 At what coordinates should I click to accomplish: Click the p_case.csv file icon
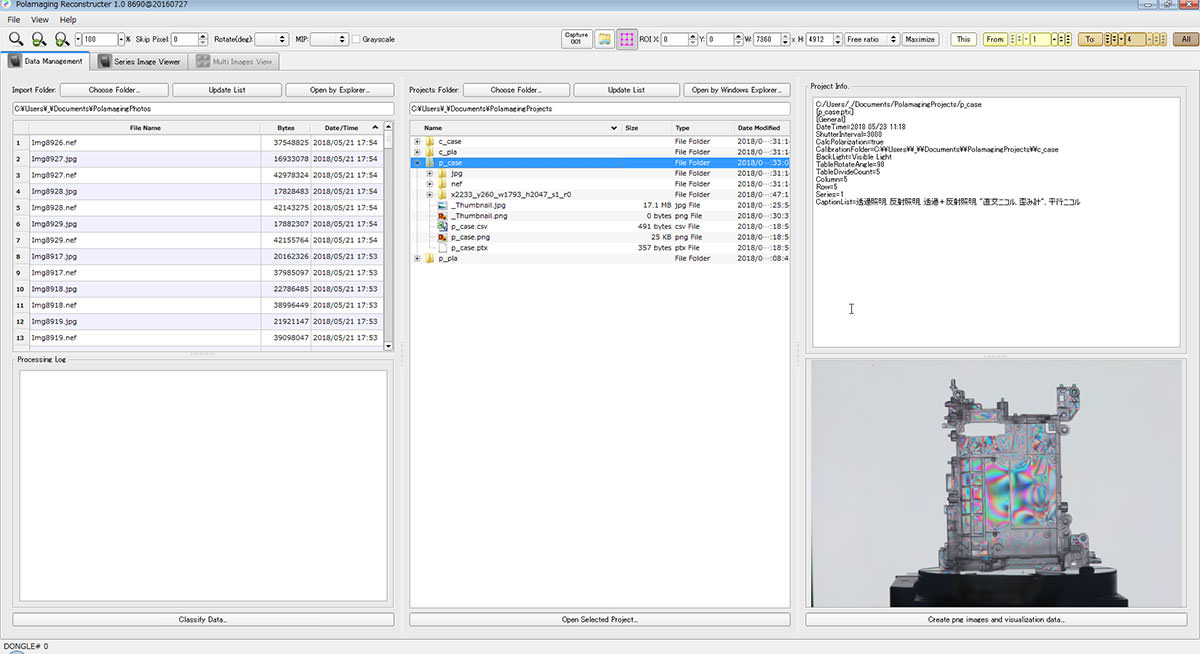pos(442,227)
